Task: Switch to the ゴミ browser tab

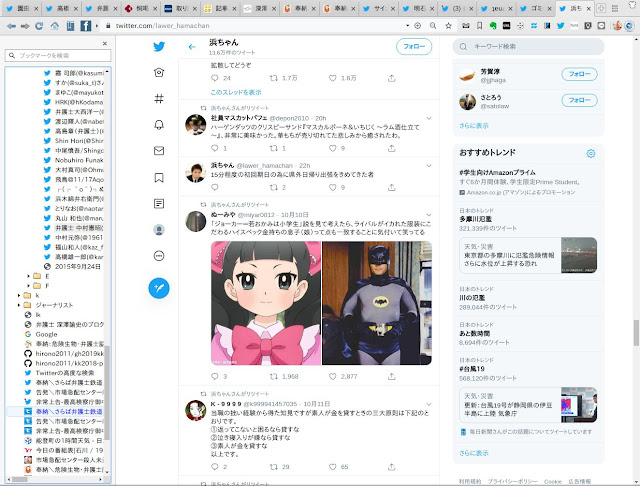Action: (x=536, y=8)
